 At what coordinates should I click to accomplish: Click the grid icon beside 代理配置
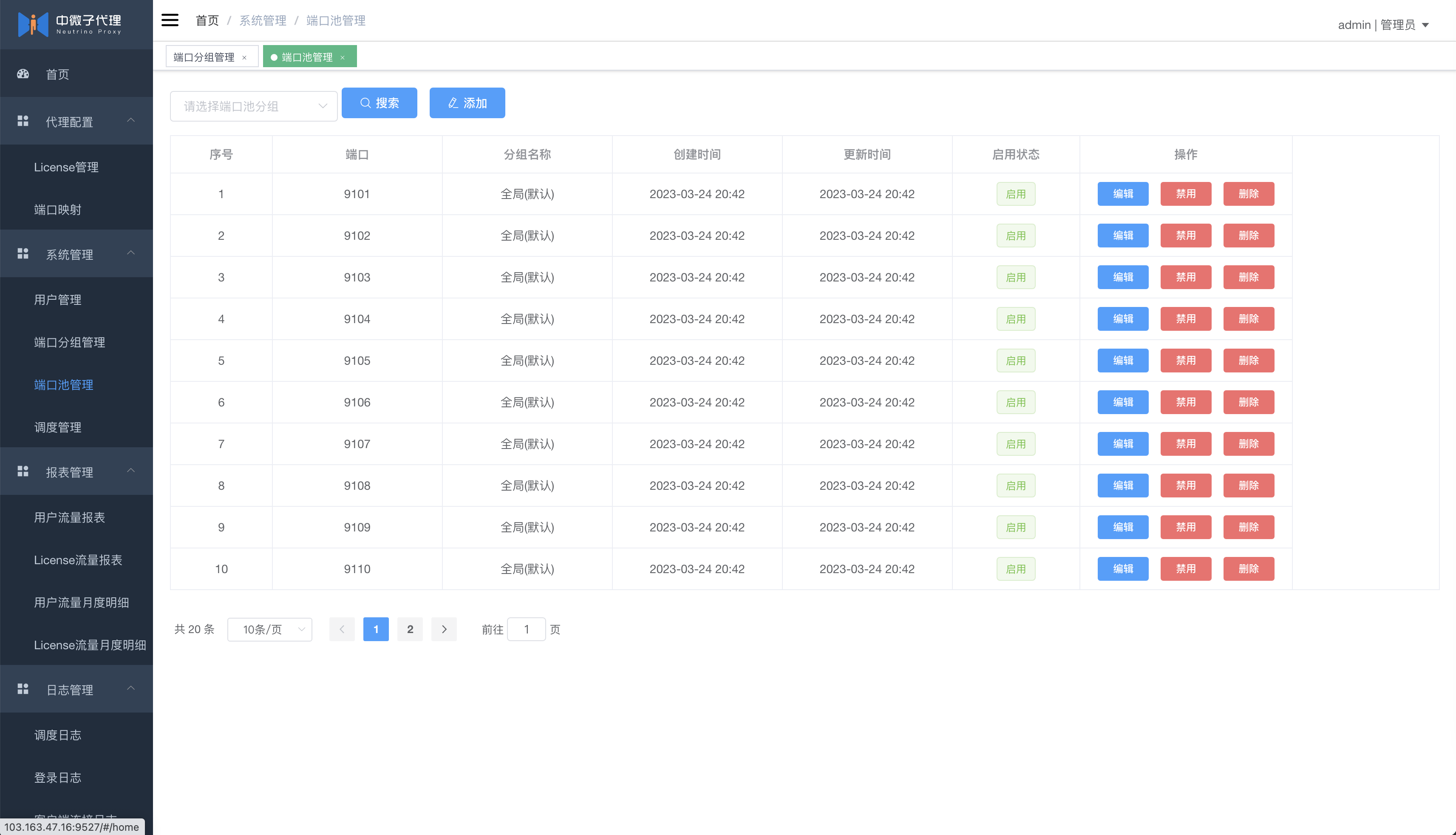[23, 121]
